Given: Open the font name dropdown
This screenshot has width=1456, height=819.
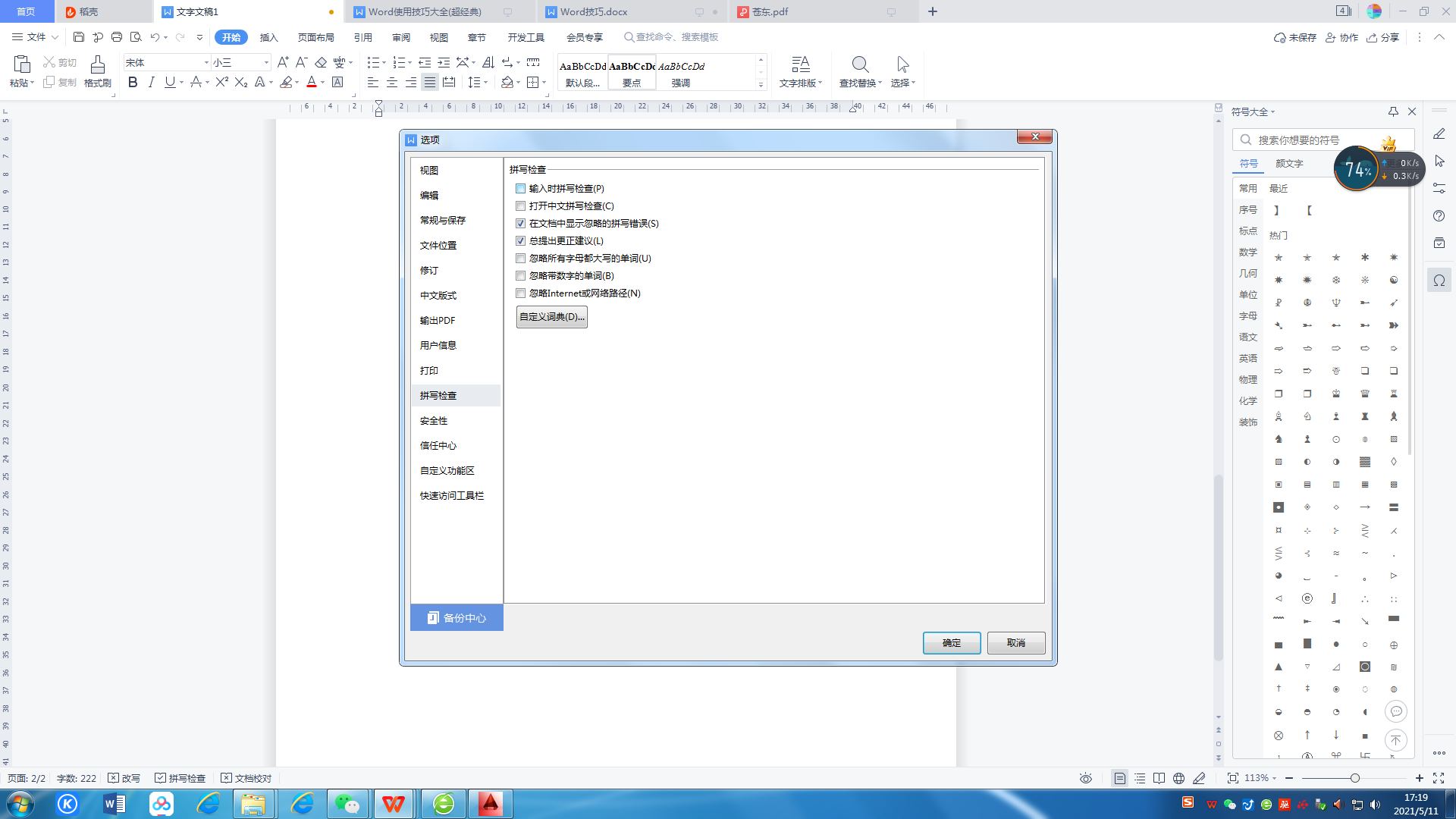Looking at the screenshot, I should pos(206,62).
